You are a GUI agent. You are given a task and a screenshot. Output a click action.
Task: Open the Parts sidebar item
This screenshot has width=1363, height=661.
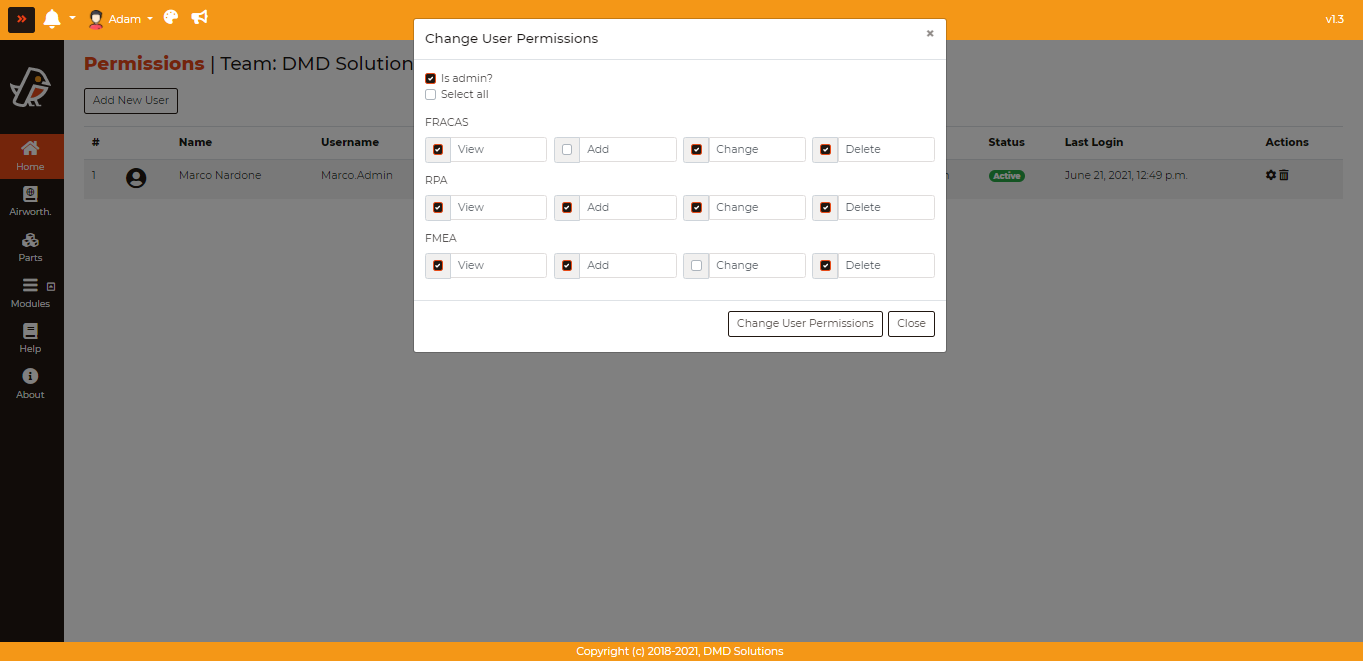point(30,246)
